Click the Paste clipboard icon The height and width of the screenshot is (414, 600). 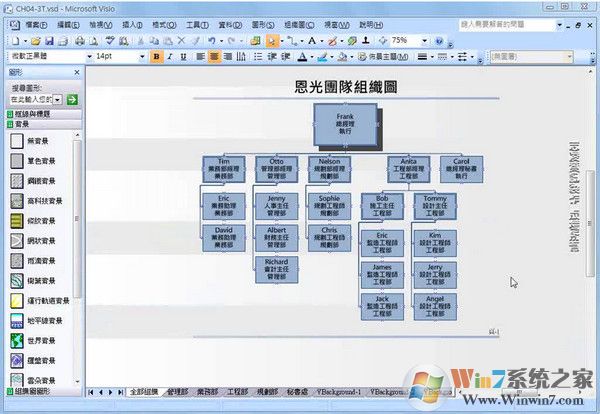point(168,41)
